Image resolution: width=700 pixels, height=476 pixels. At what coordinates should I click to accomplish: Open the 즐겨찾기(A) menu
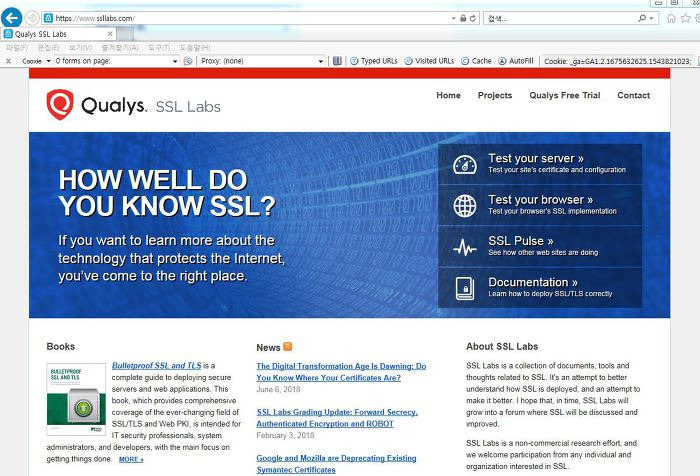point(120,47)
